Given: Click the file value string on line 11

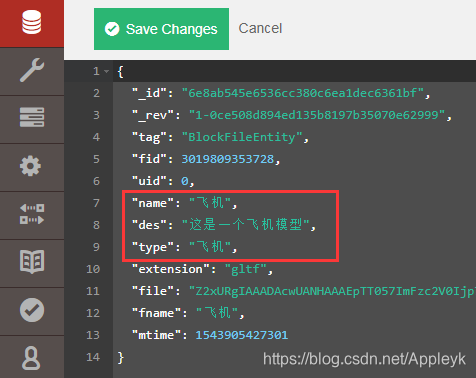Looking at the screenshot, I should 332,291.
